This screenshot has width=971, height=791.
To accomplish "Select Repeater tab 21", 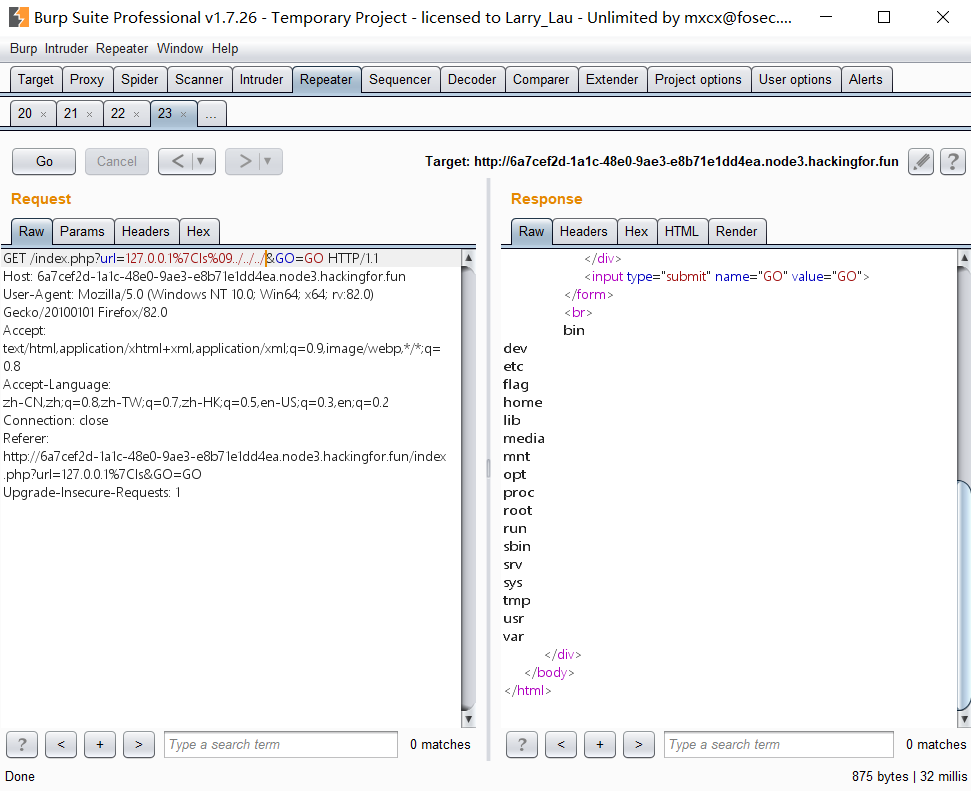I will click(x=71, y=114).
